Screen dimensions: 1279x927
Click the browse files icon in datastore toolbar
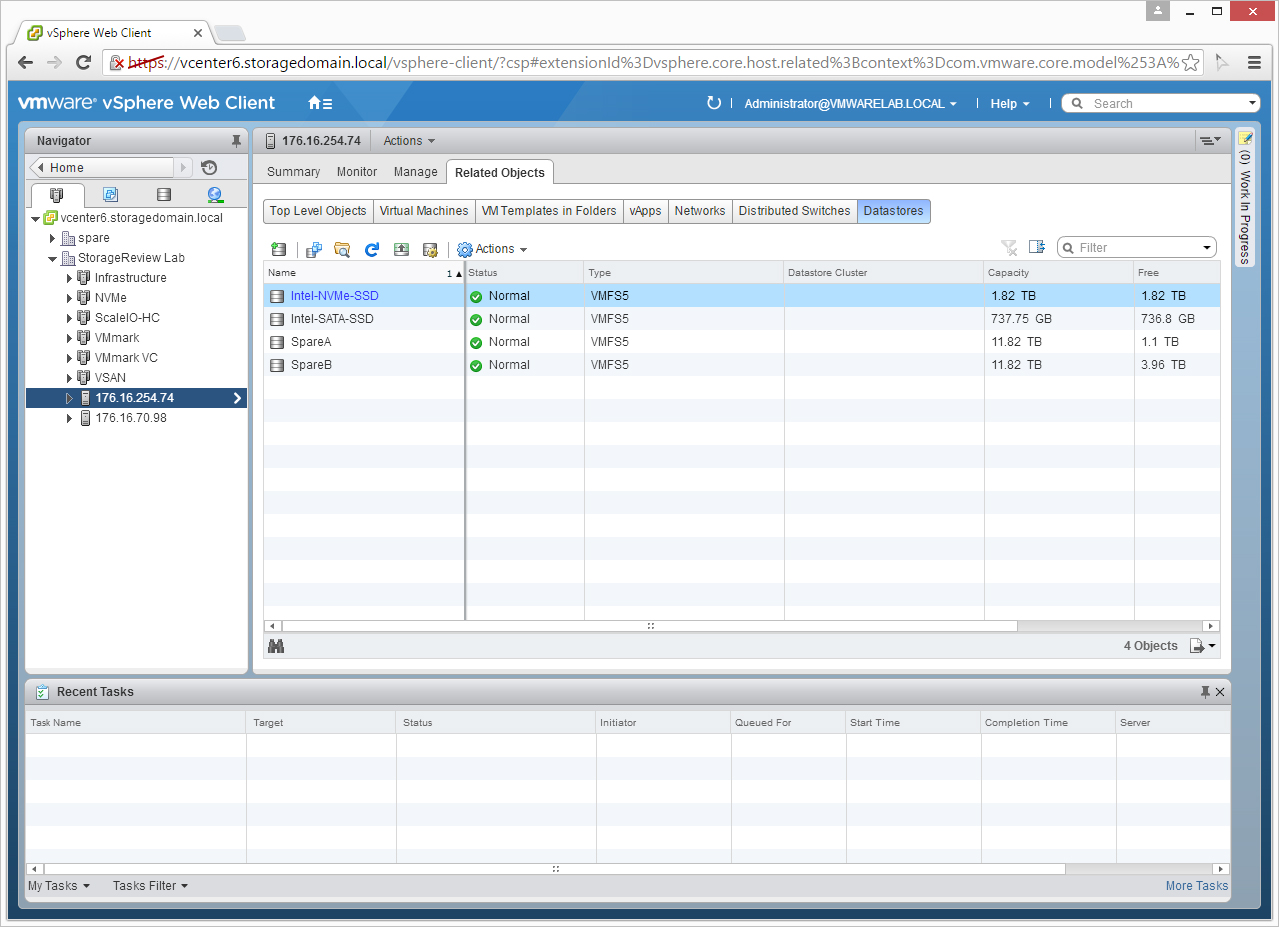342,249
